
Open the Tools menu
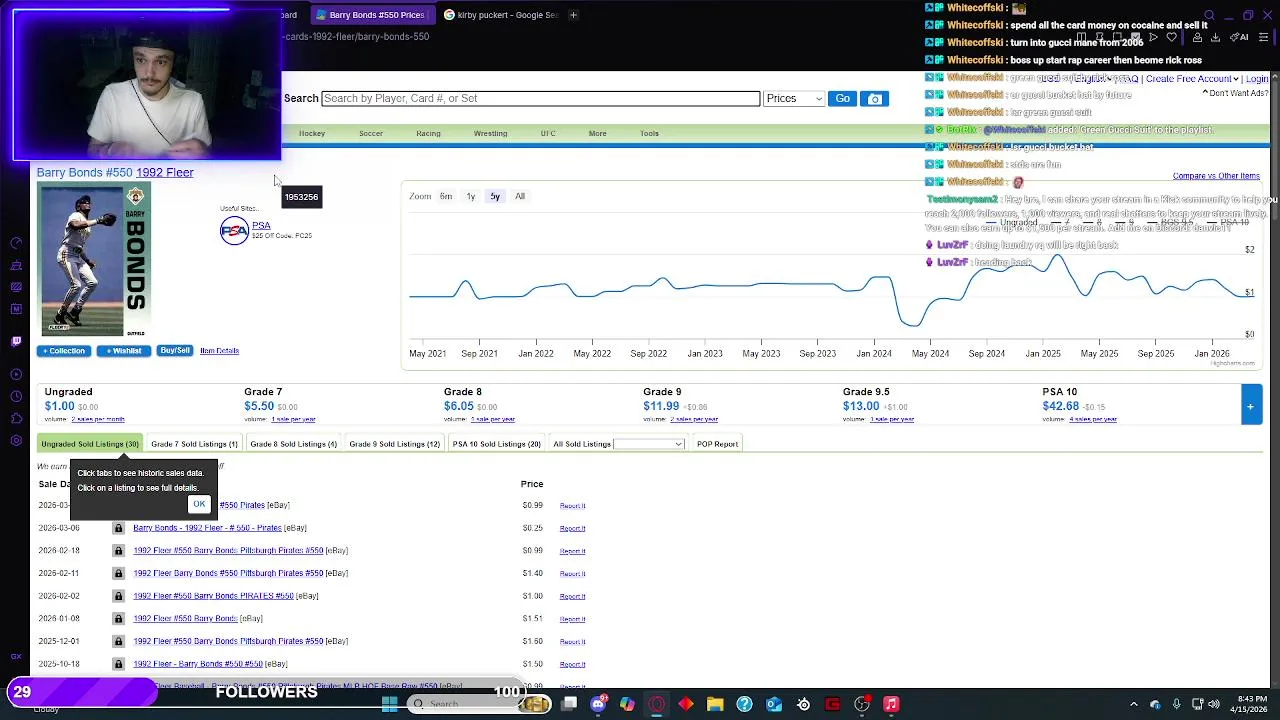coord(649,133)
